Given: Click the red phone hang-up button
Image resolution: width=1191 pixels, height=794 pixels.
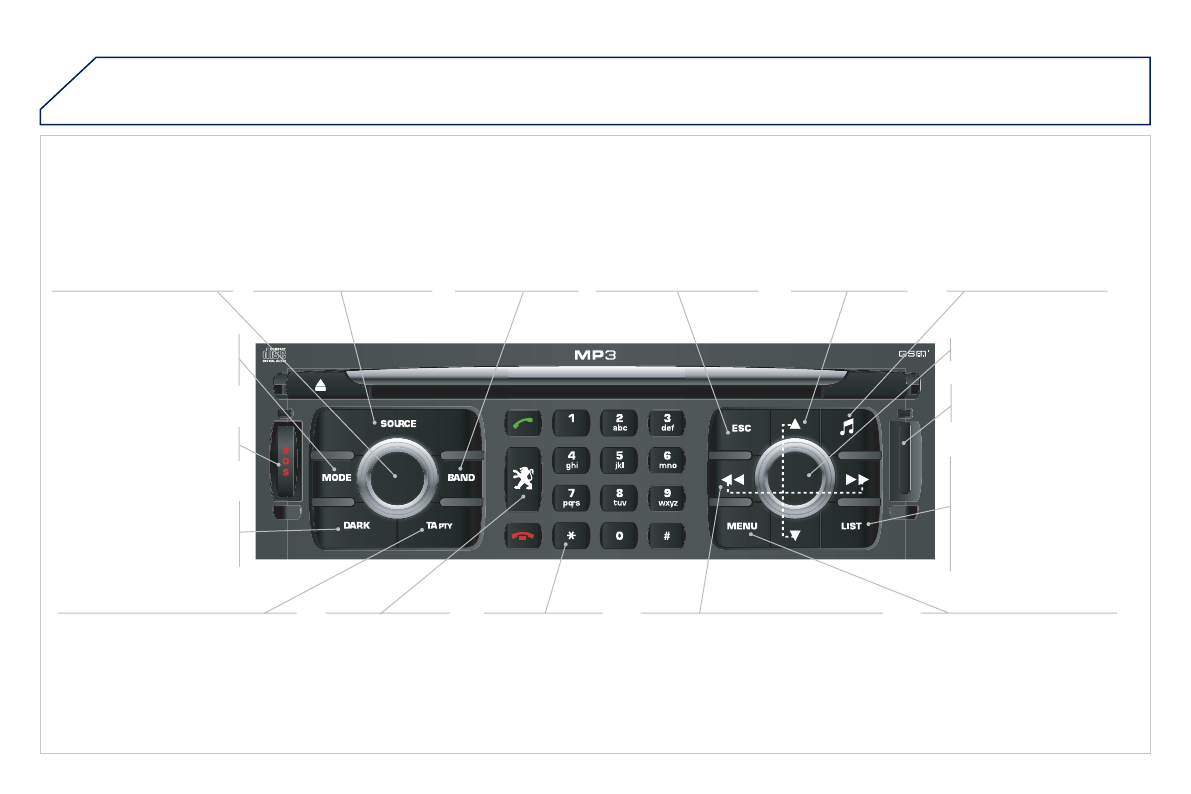Looking at the screenshot, I should 523,536.
